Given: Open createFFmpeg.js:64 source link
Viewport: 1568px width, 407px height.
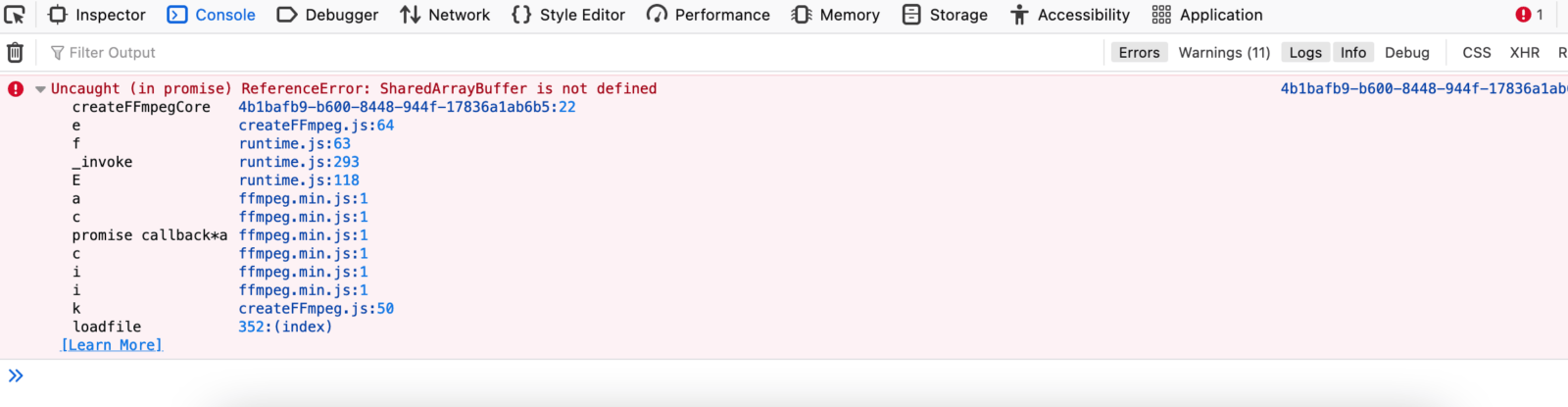Looking at the screenshot, I should pyautogui.click(x=317, y=126).
